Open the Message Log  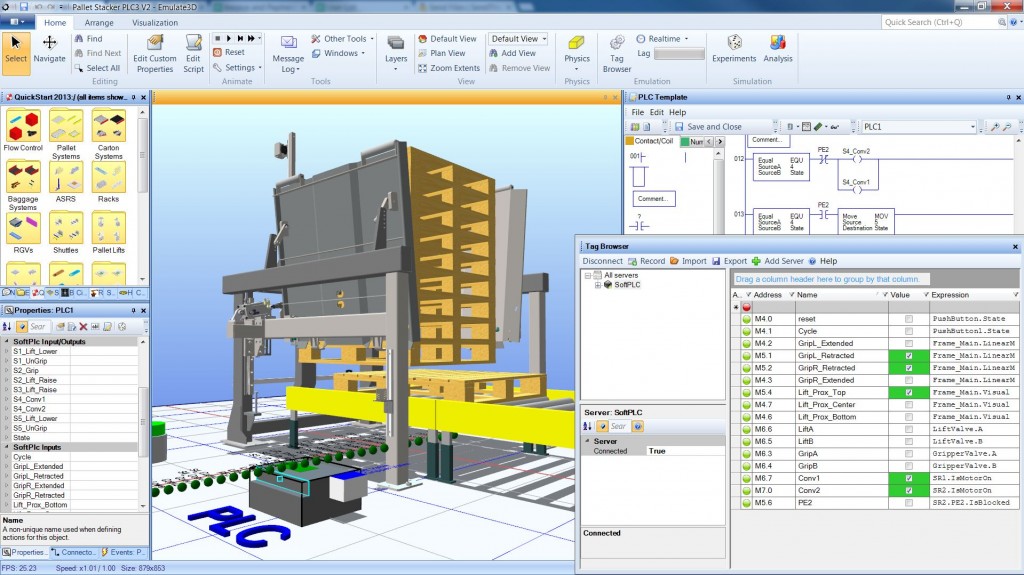pyautogui.click(x=288, y=54)
